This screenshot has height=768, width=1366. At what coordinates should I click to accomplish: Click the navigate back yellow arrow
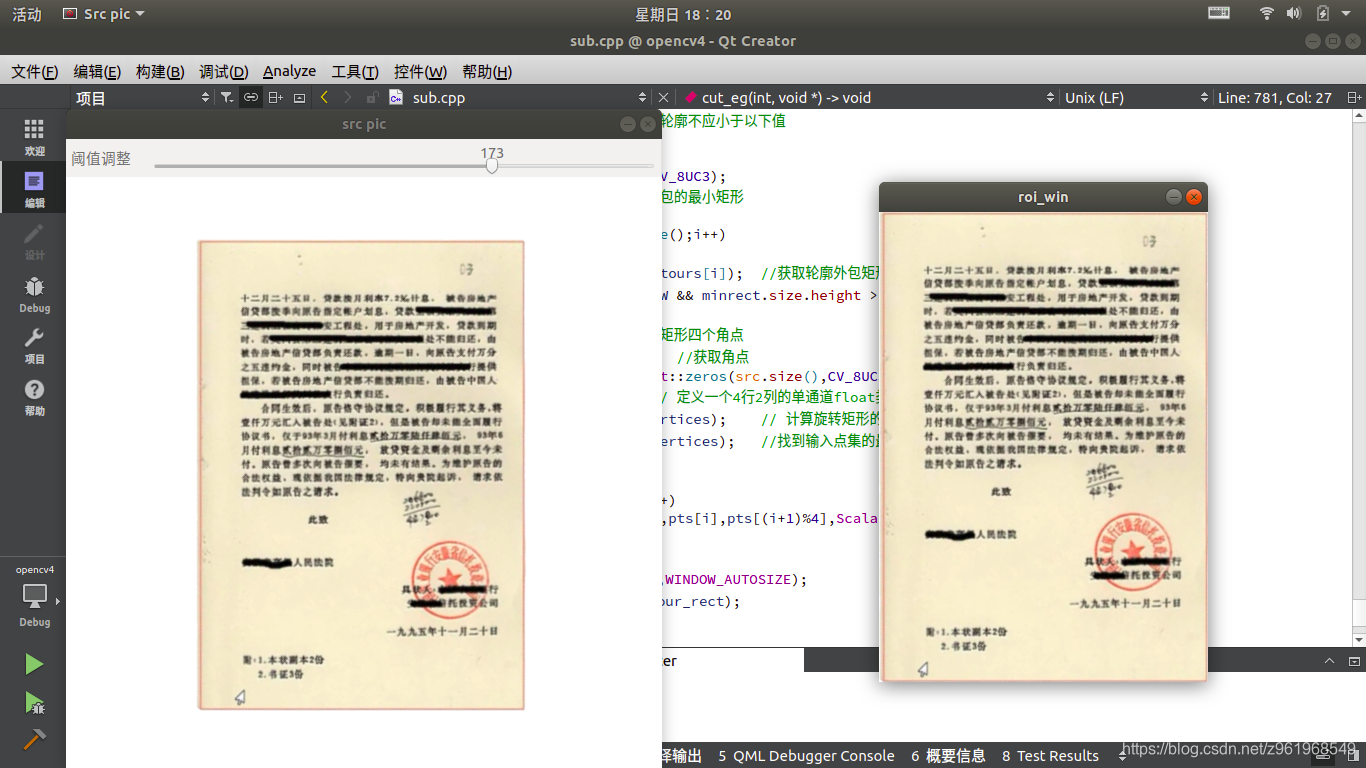click(324, 97)
